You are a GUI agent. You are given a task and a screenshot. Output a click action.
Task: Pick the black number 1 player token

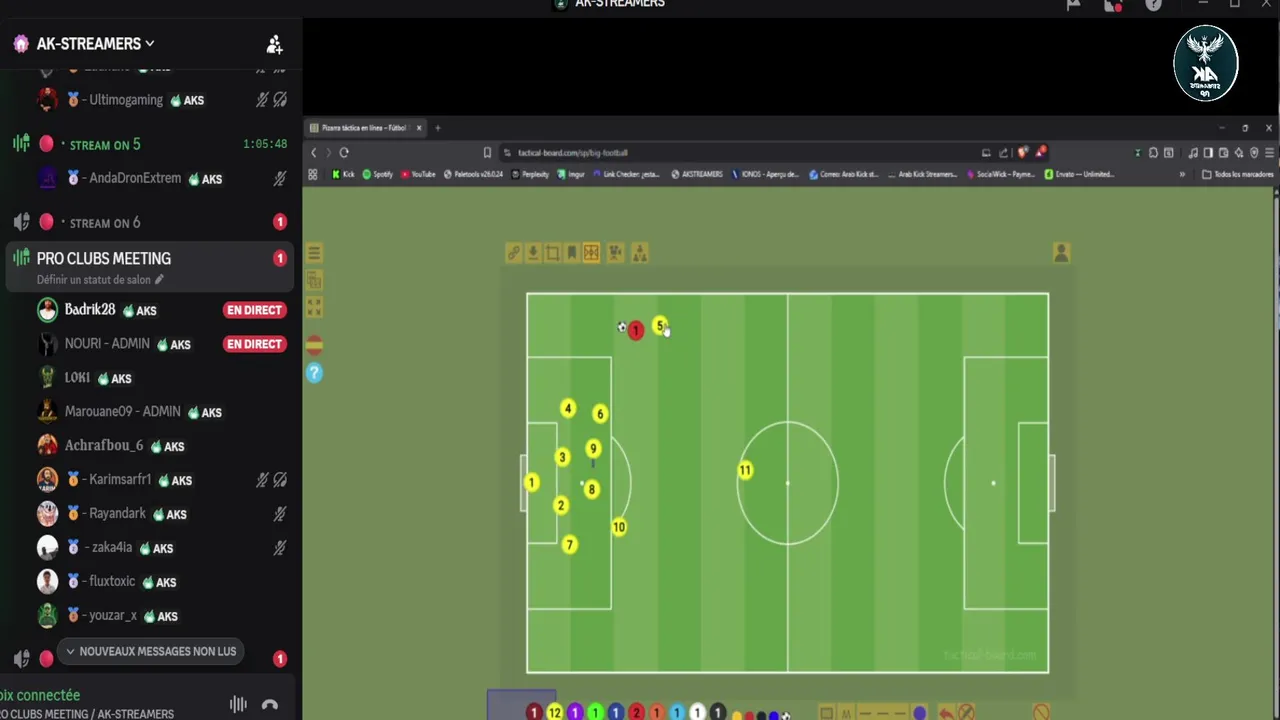pos(717,713)
